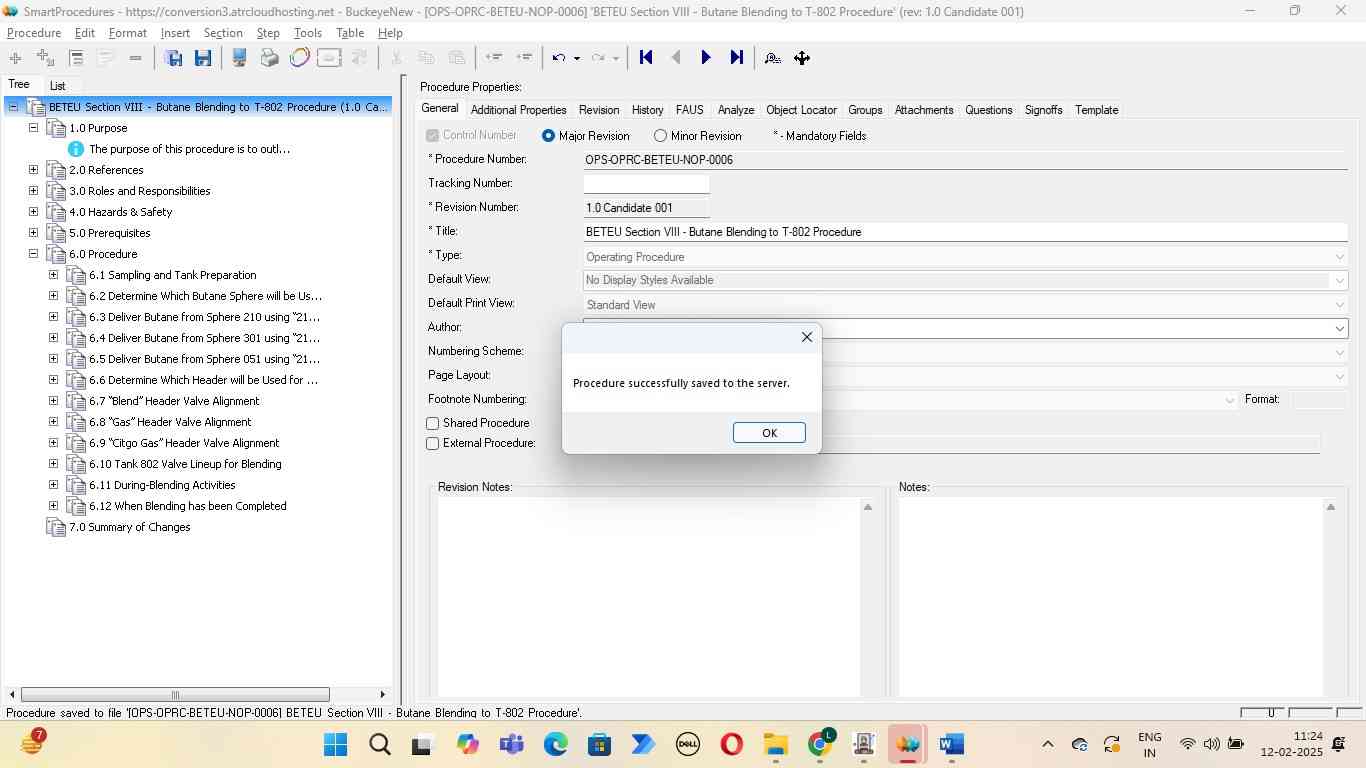Click the colorful ring icon in toolbar
The width and height of the screenshot is (1366, 768).
(x=299, y=58)
